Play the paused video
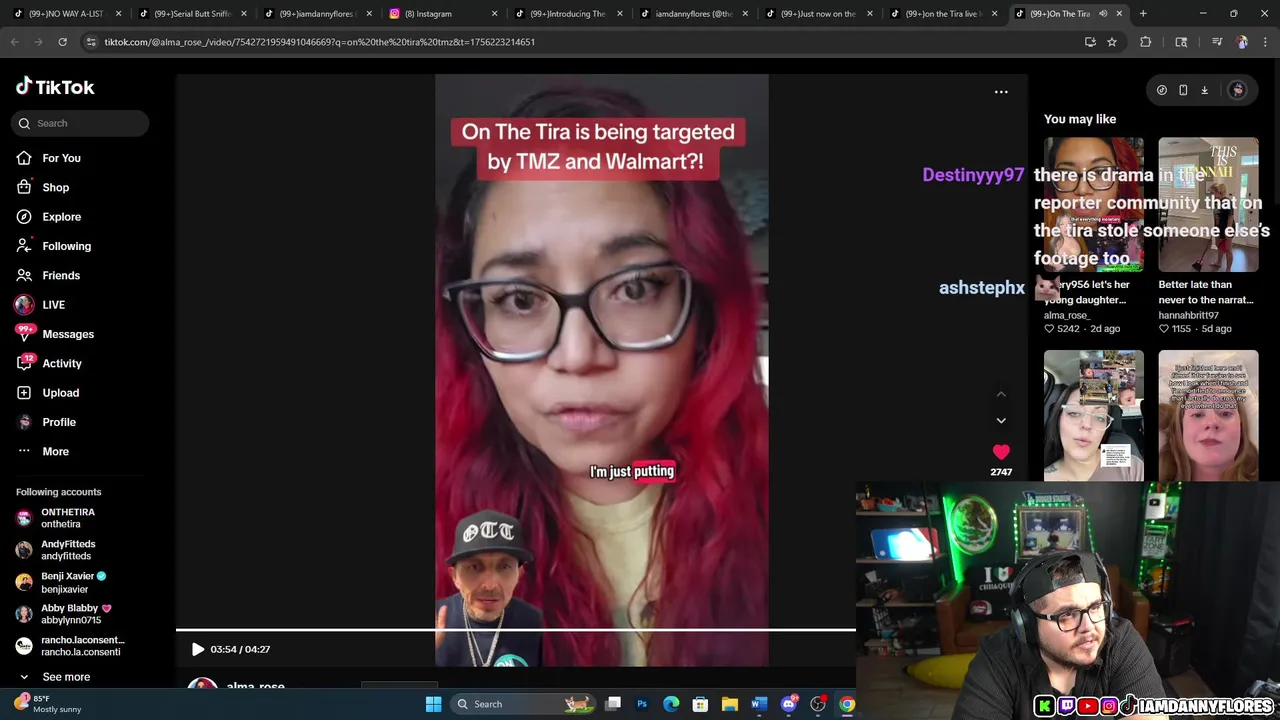Image resolution: width=1280 pixels, height=720 pixels. coord(197,649)
